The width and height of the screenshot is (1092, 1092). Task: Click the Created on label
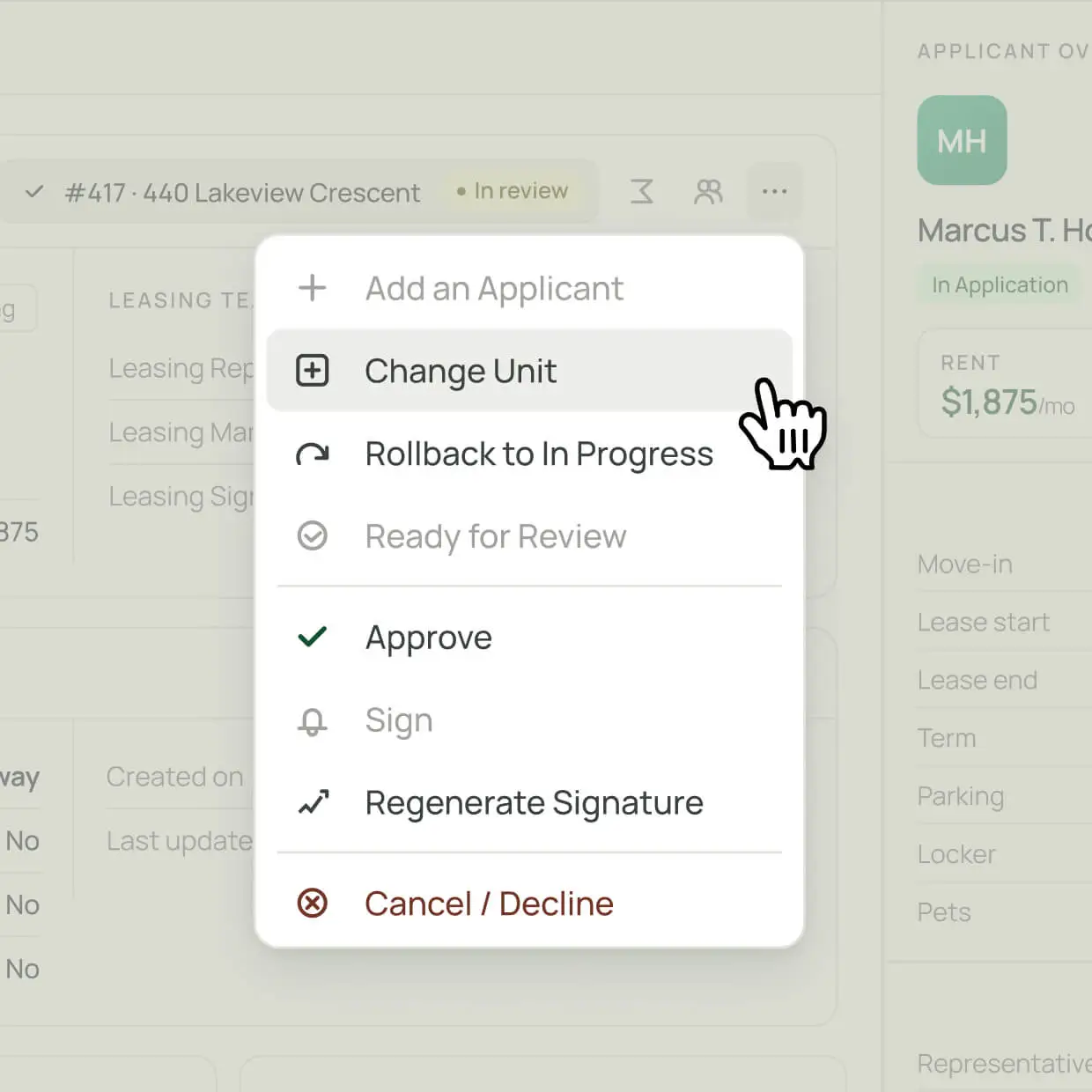coord(174,777)
